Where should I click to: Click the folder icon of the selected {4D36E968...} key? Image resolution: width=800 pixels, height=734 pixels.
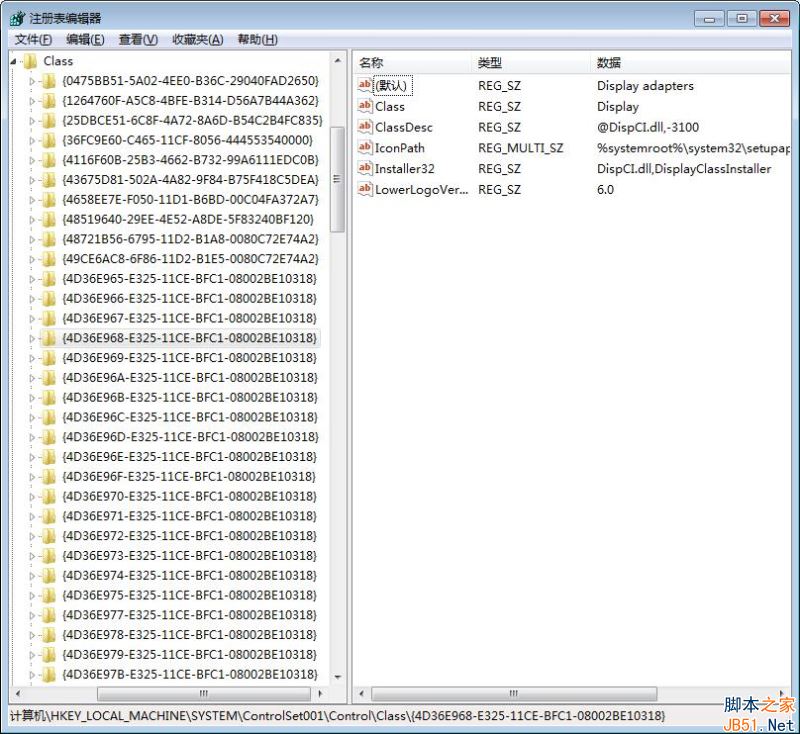[50, 337]
